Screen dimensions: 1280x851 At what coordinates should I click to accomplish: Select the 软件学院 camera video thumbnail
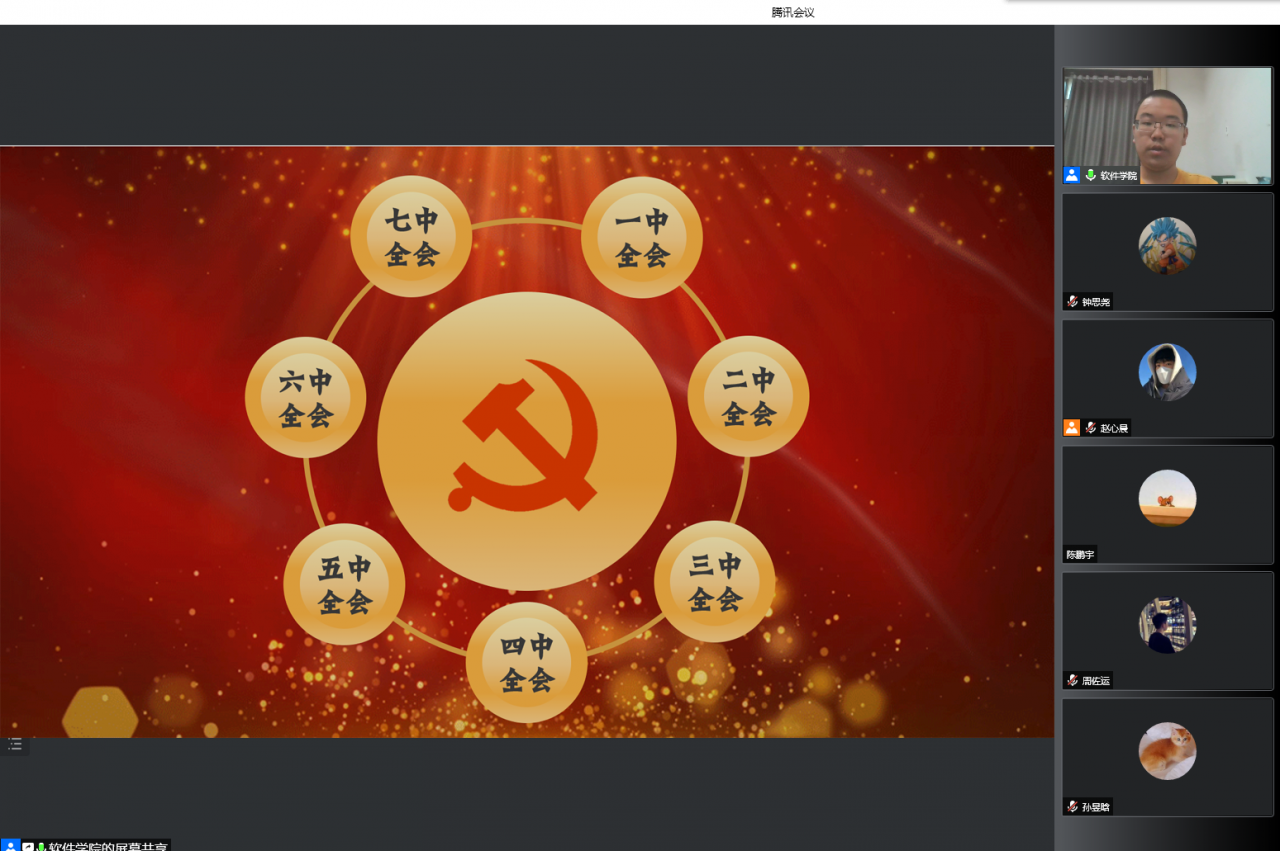[1167, 126]
